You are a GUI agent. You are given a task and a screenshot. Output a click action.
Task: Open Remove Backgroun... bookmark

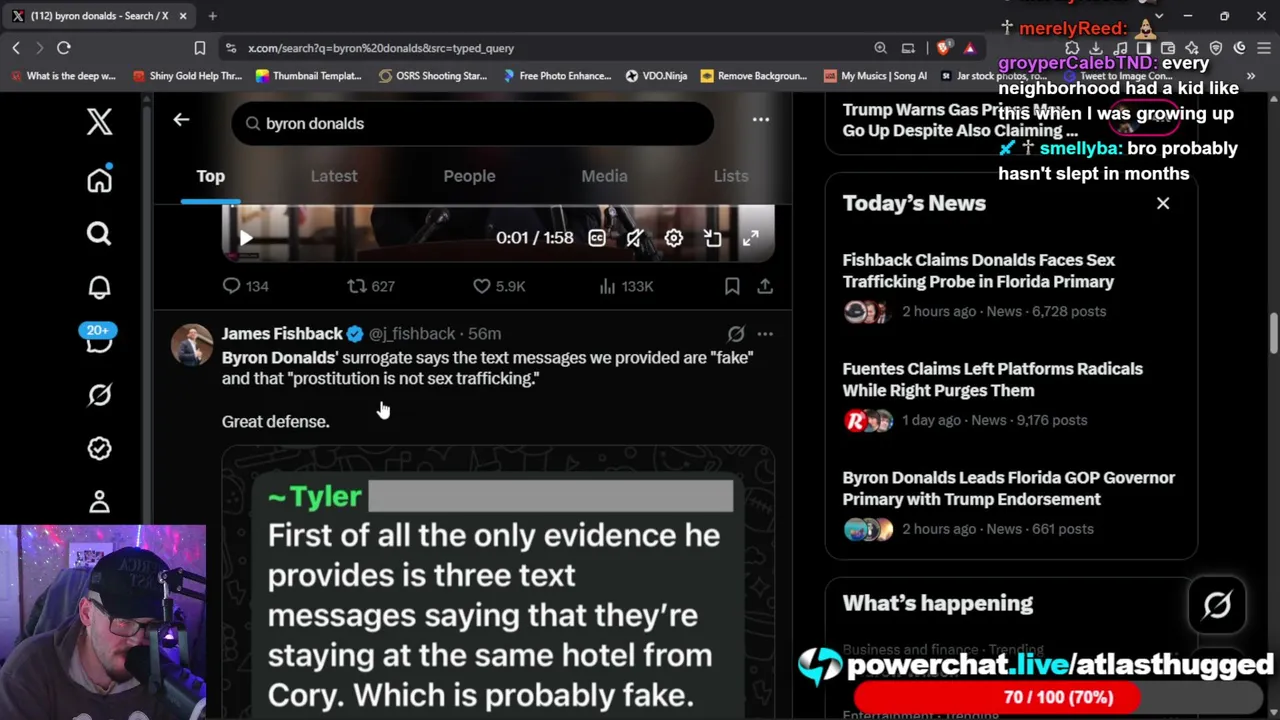tap(754, 76)
